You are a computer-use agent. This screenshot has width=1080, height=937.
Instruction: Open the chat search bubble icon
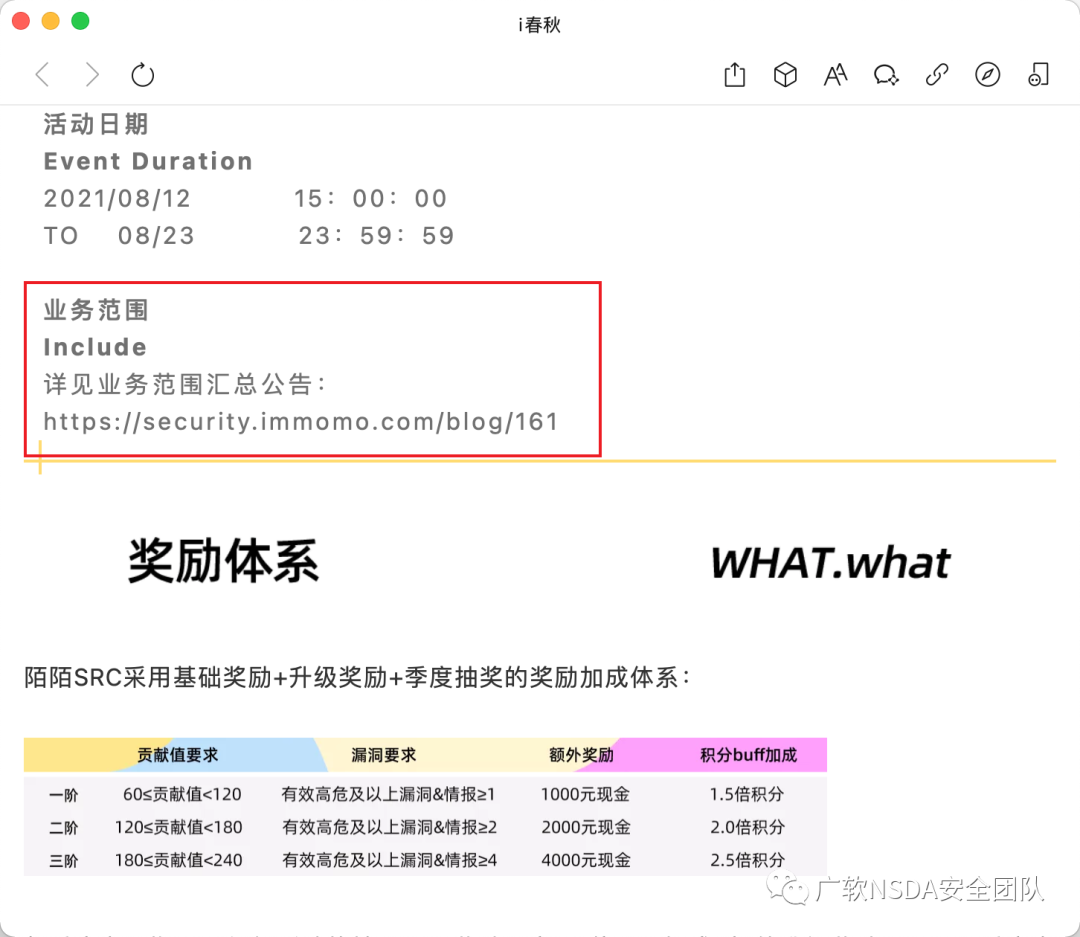pos(886,74)
